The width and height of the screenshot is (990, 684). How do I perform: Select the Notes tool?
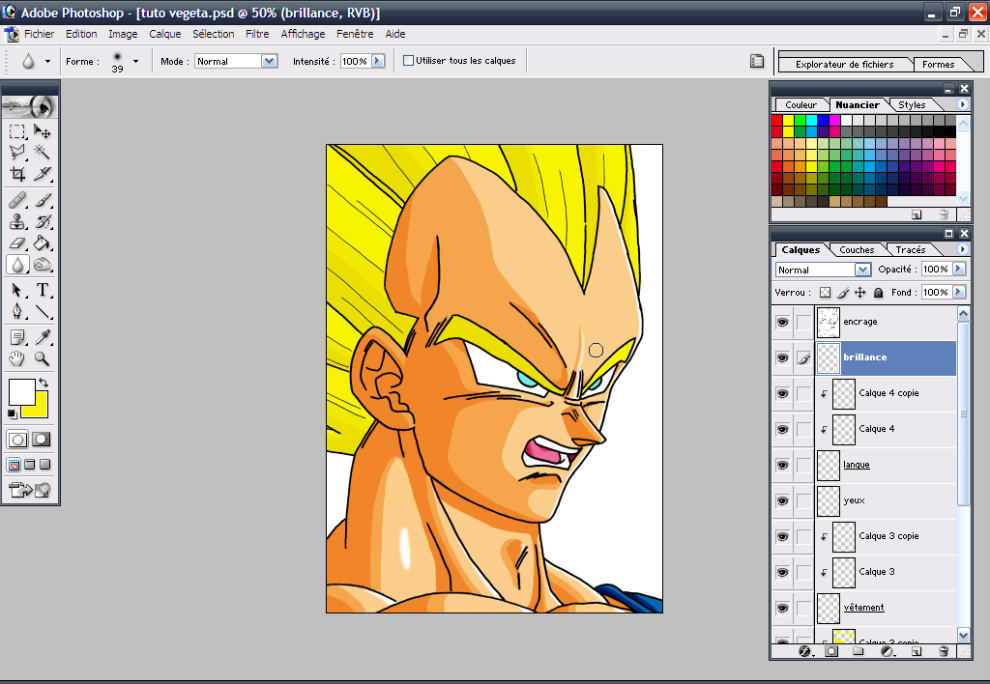coord(17,337)
